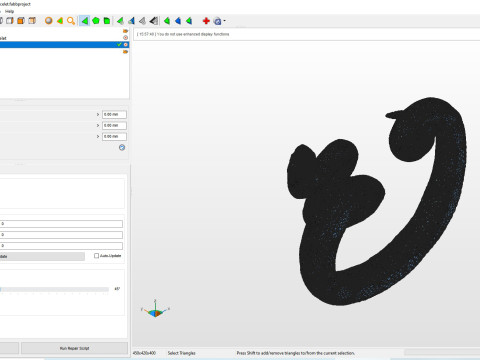This screenshot has width=480, height=360.
Task: Click the orange triangle zoom-to-selection icon
Action: pyautogui.click(x=60, y=21)
